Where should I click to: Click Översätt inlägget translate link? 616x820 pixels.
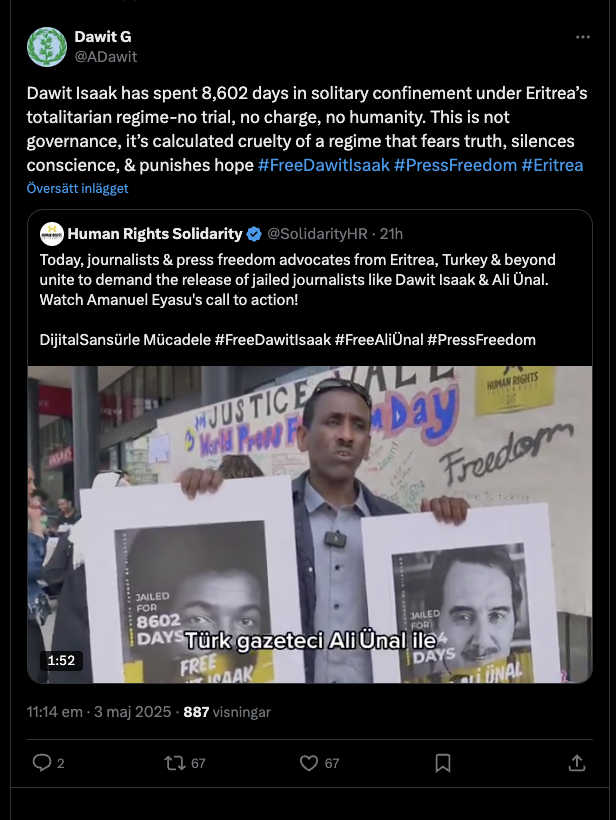(x=77, y=188)
